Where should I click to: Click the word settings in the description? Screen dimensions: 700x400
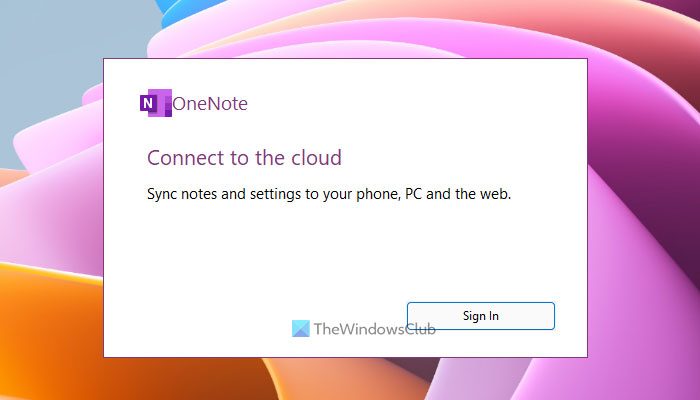pyautogui.click(x=275, y=194)
